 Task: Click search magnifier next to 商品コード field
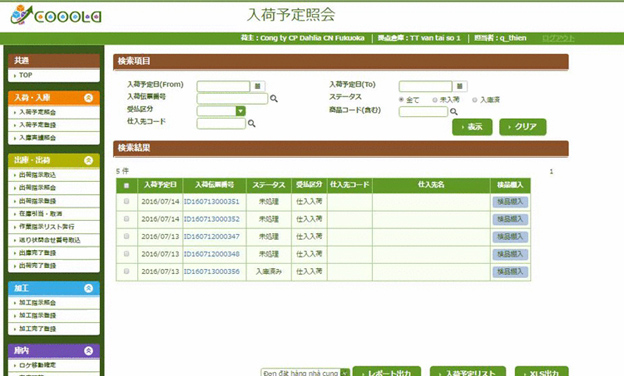(454, 112)
